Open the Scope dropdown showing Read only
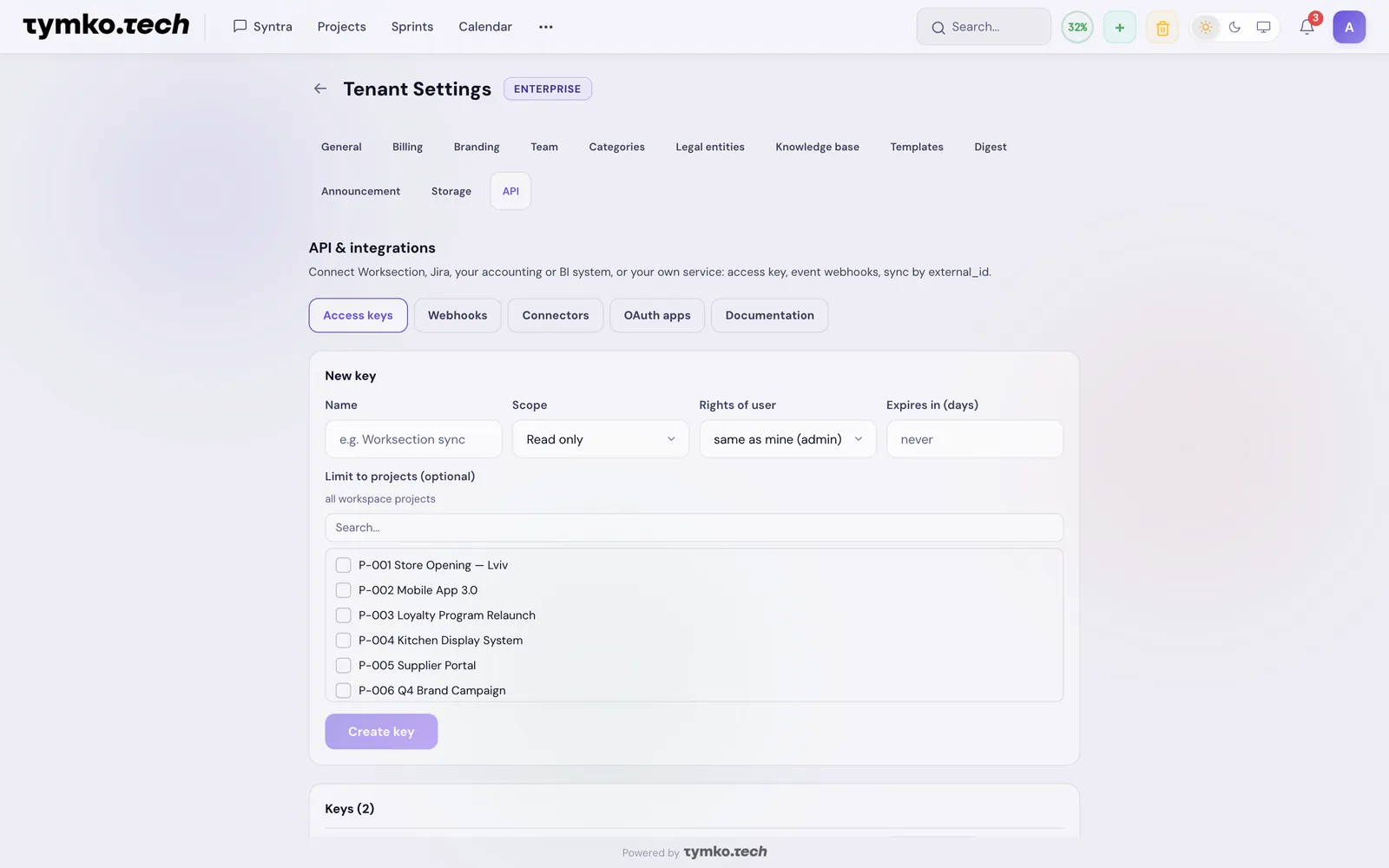The height and width of the screenshot is (868, 1389). 601,439
